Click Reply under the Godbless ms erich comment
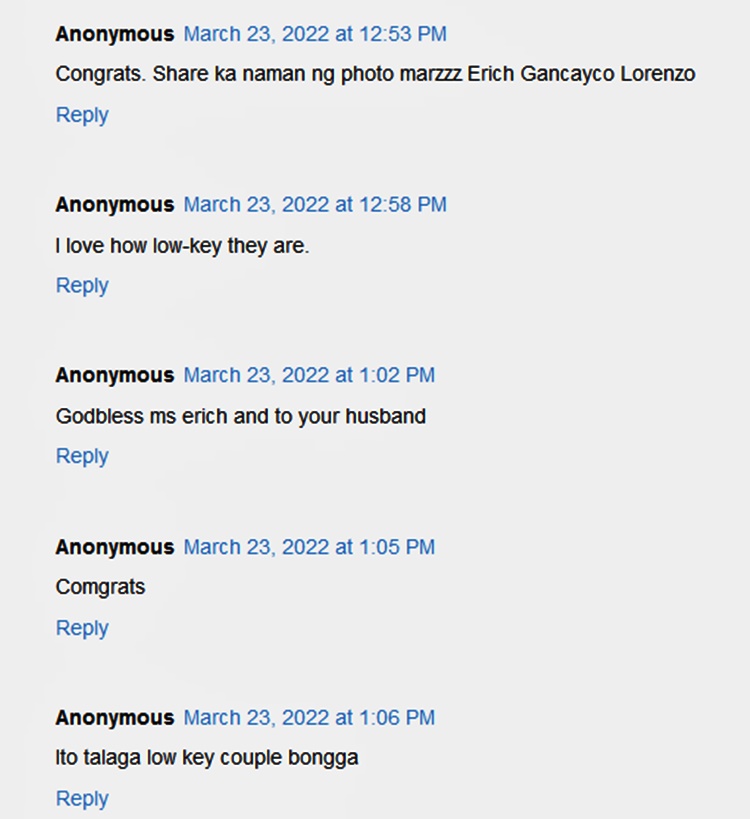The image size is (750, 819). [82, 456]
